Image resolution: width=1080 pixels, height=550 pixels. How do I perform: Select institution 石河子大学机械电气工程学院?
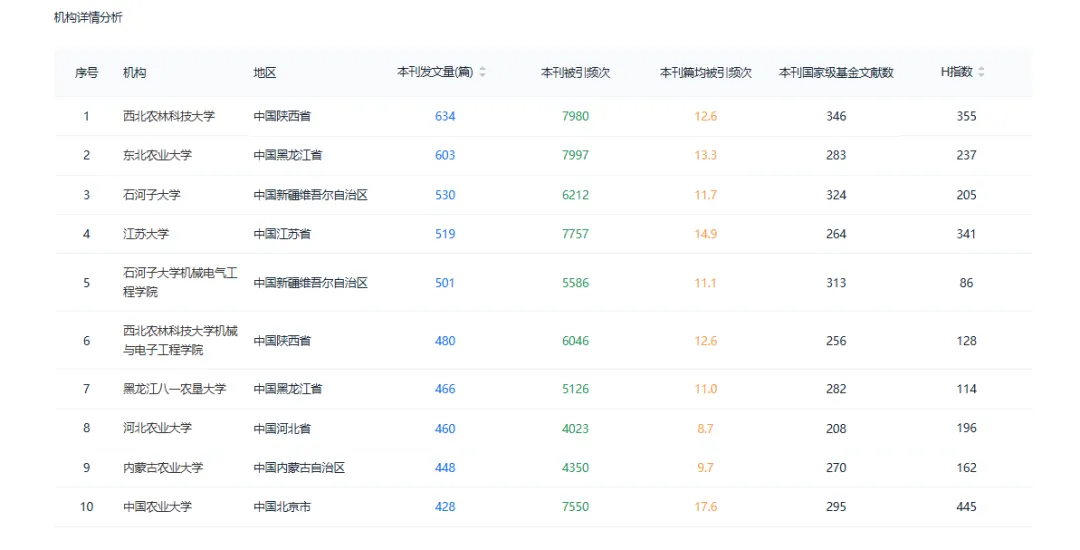pos(180,283)
